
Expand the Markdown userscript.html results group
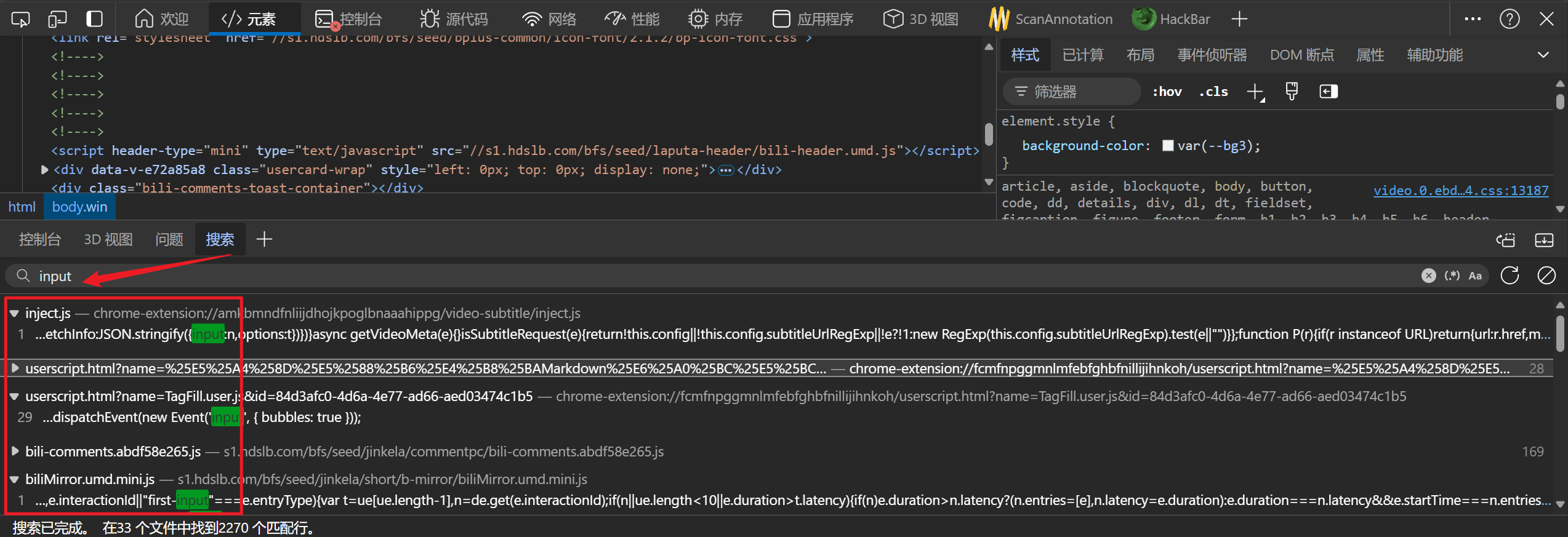click(15, 368)
